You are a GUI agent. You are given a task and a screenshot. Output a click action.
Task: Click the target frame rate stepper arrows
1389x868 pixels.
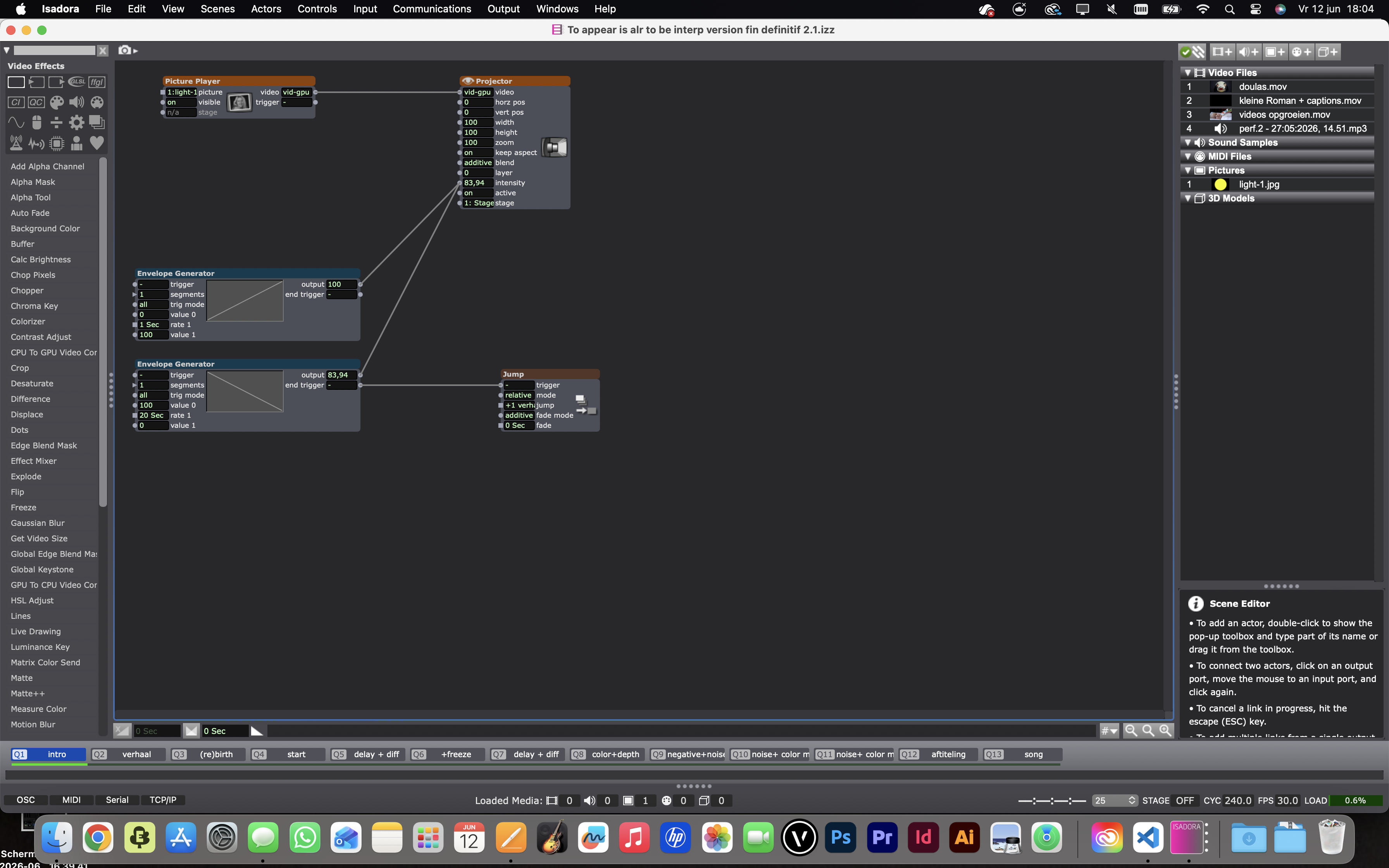1131,800
